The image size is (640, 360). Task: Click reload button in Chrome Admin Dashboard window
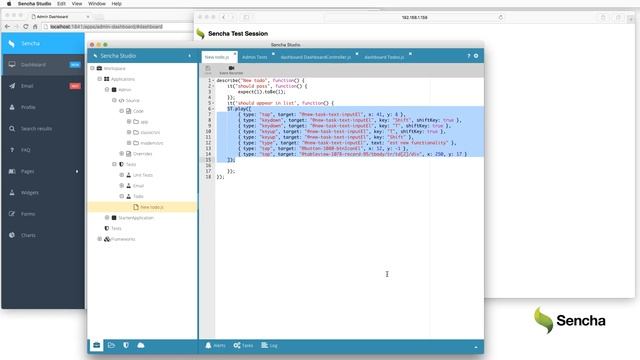click(26, 27)
